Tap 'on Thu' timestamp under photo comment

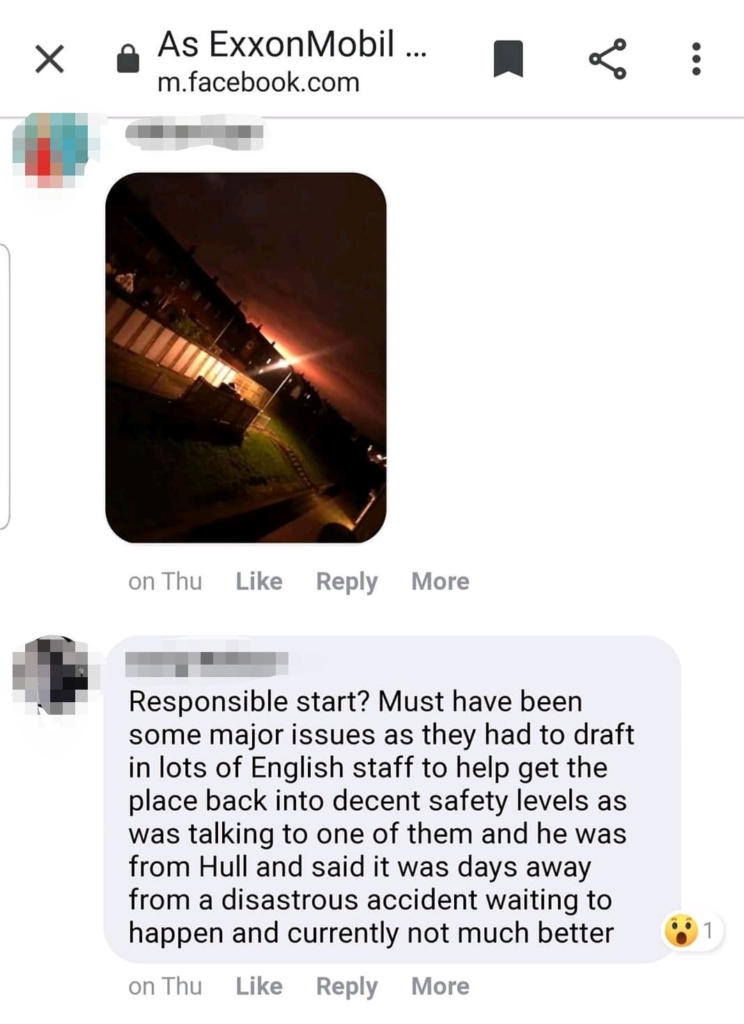pyautogui.click(x=165, y=581)
